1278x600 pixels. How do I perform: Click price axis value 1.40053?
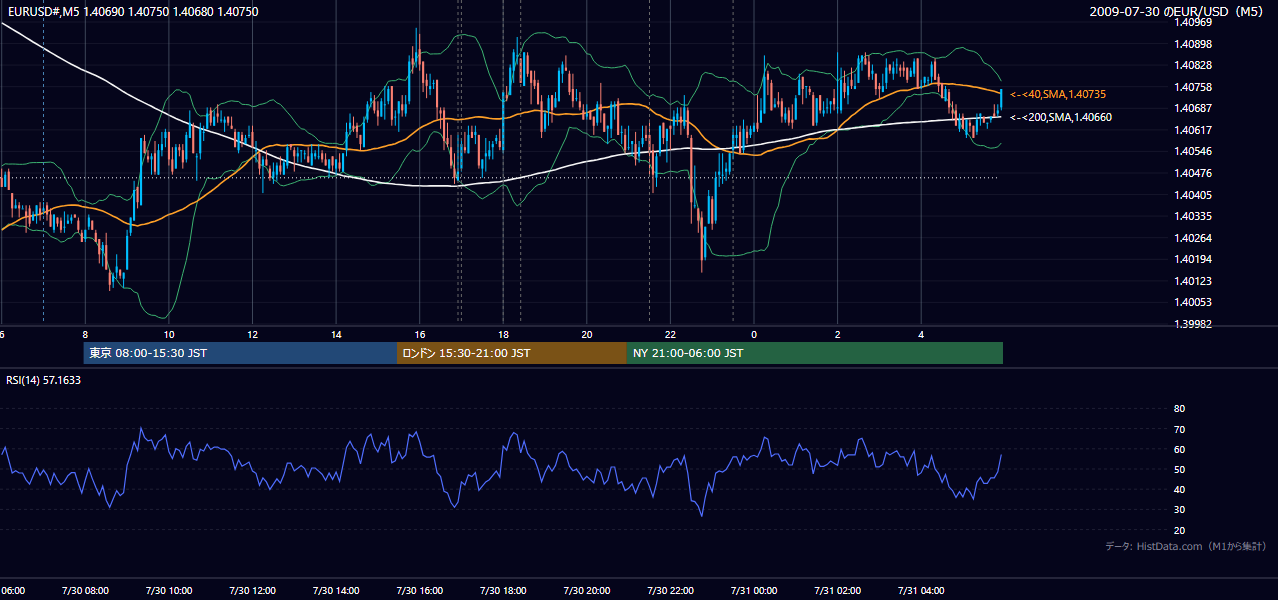(x=1192, y=302)
